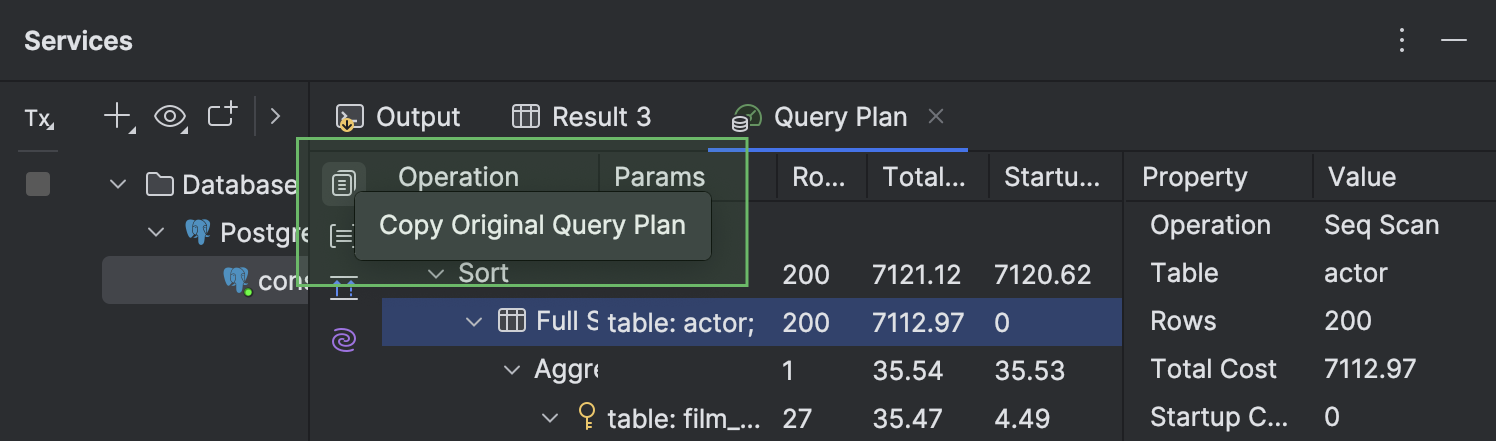Click the Operation column header

click(x=458, y=177)
